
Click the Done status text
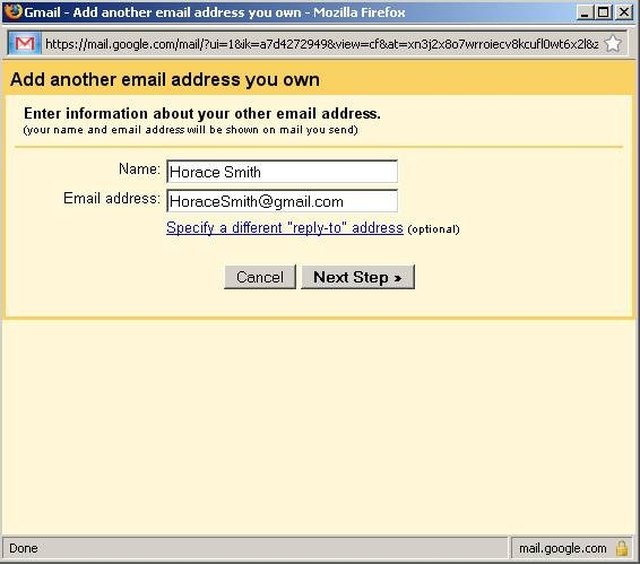23,548
